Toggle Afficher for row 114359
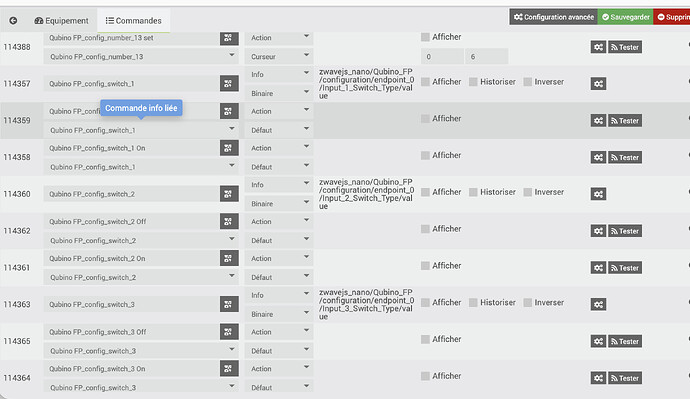This screenshot has height=399, width=690. (x=425, y=119)
